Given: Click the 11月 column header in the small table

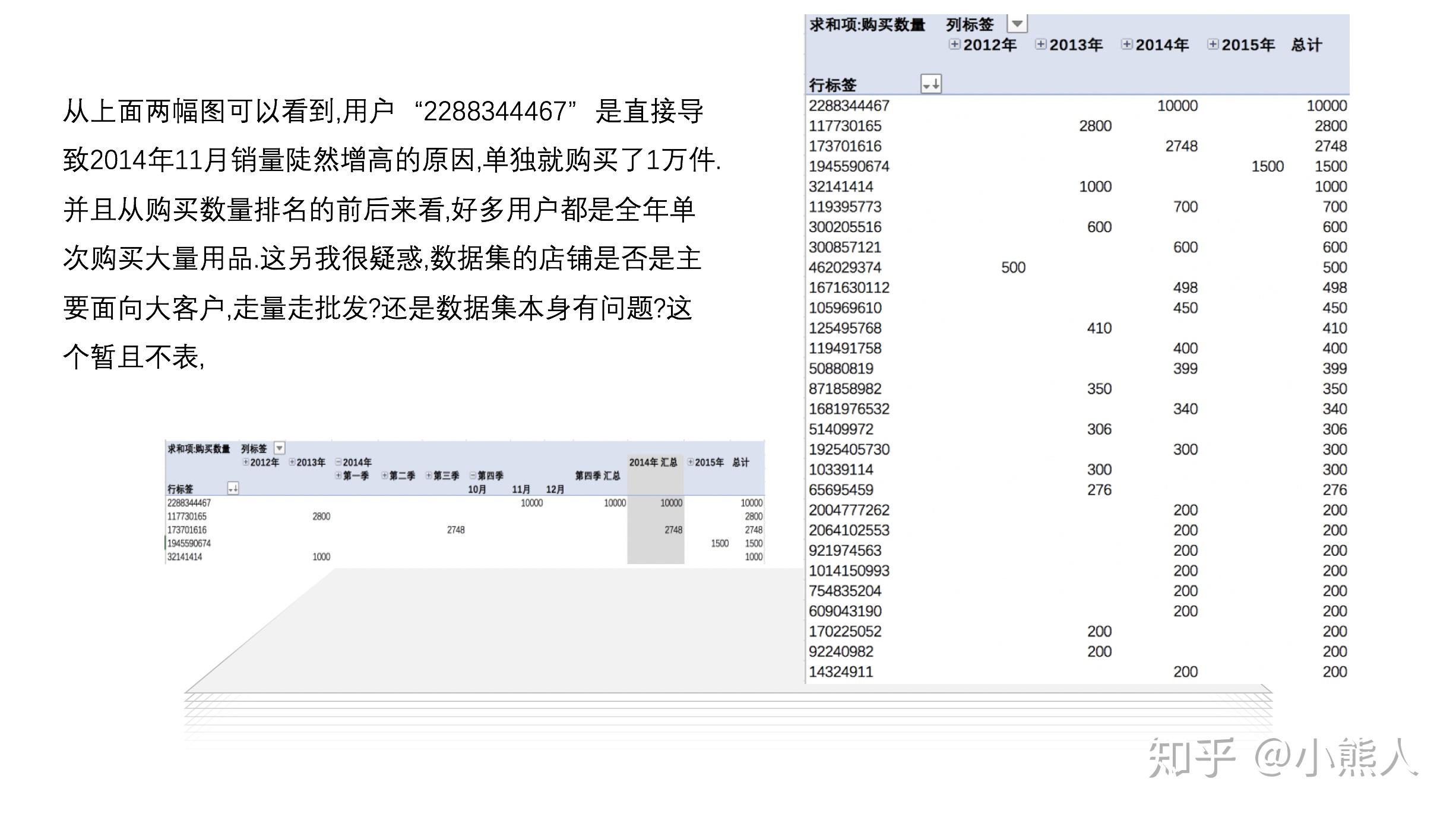Looking at the screenshot, I should [x=521, y=489].
